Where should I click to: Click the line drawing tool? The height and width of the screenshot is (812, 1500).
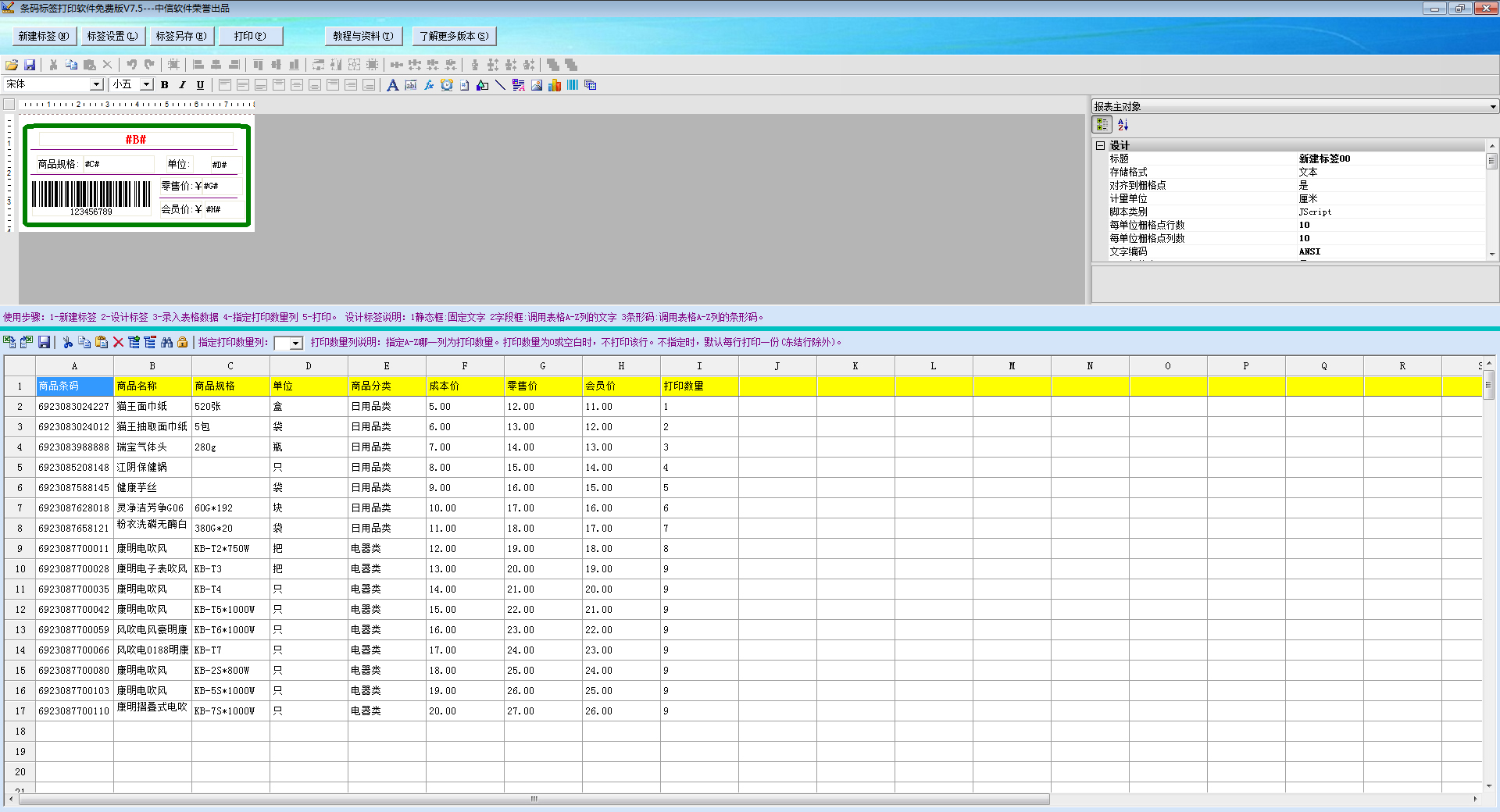click(x=500, y=85)
